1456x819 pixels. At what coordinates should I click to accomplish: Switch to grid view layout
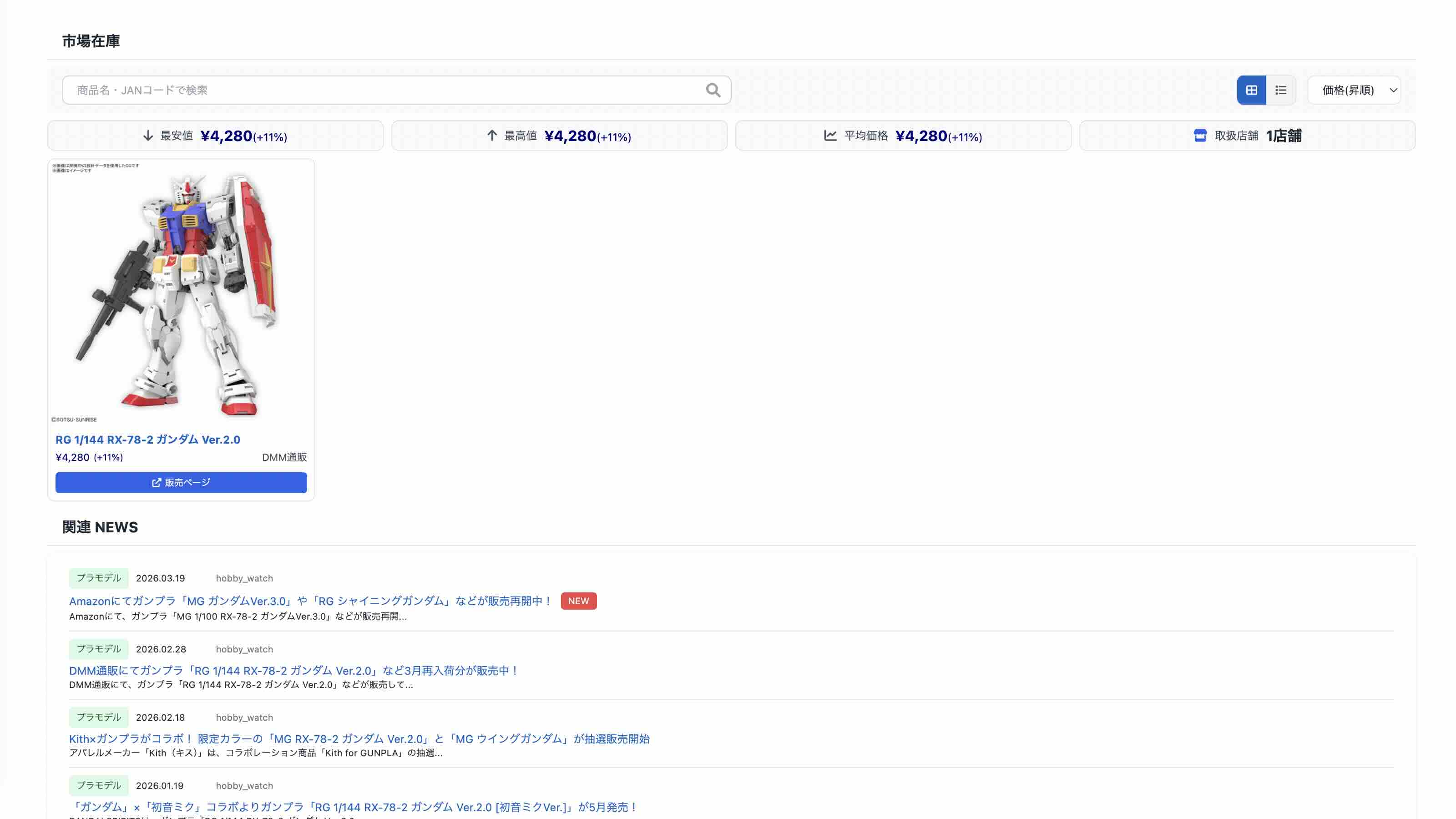tap(1251, 90)
